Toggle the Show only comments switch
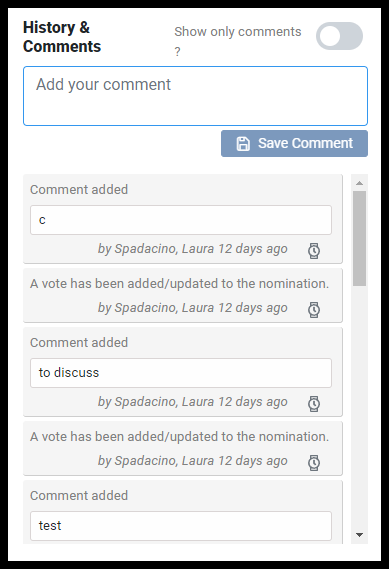Viewport: 389px width, 569px height. point(339,36)
